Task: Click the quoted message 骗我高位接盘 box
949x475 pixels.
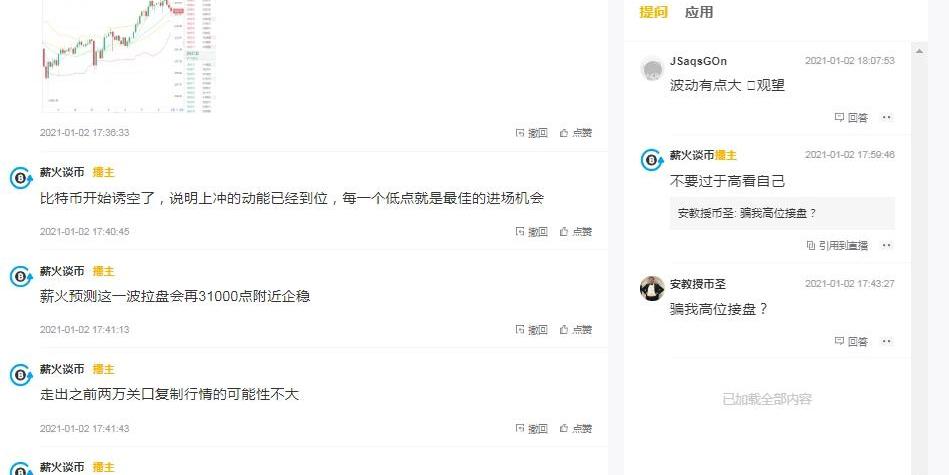Action: [x=781, y=213]
